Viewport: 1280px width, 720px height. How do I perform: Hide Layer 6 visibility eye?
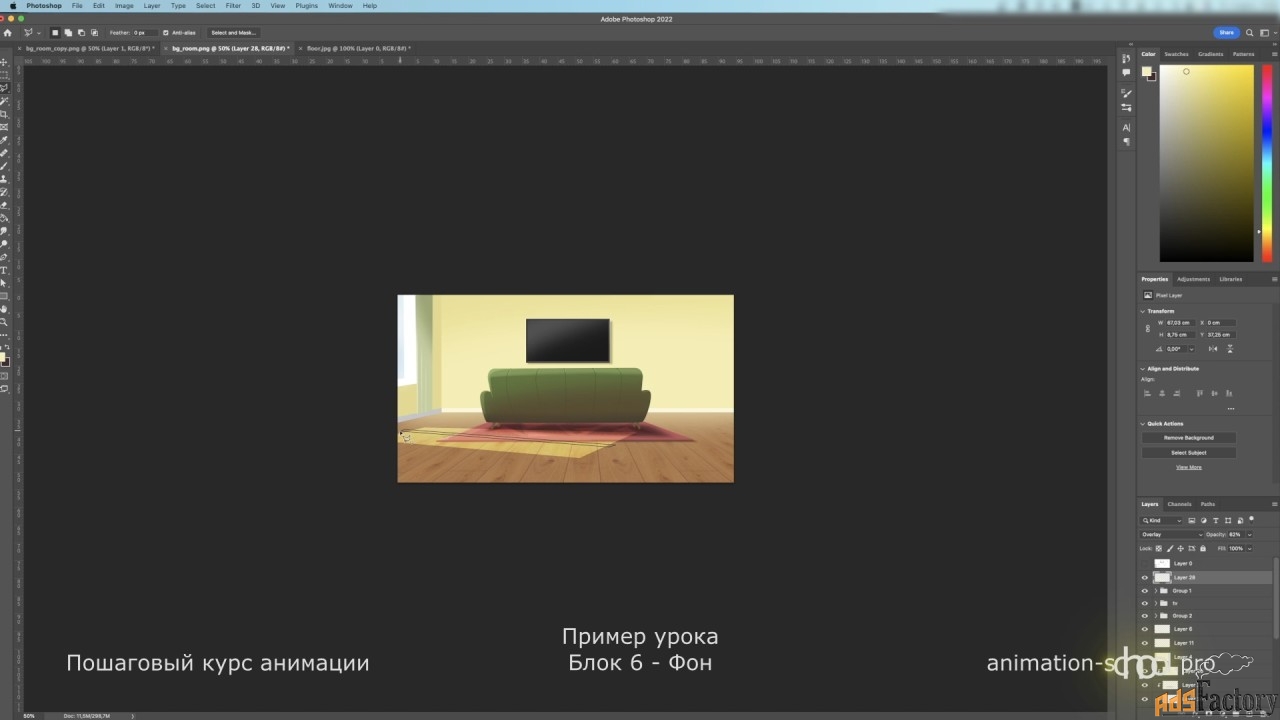[1145, 629]
